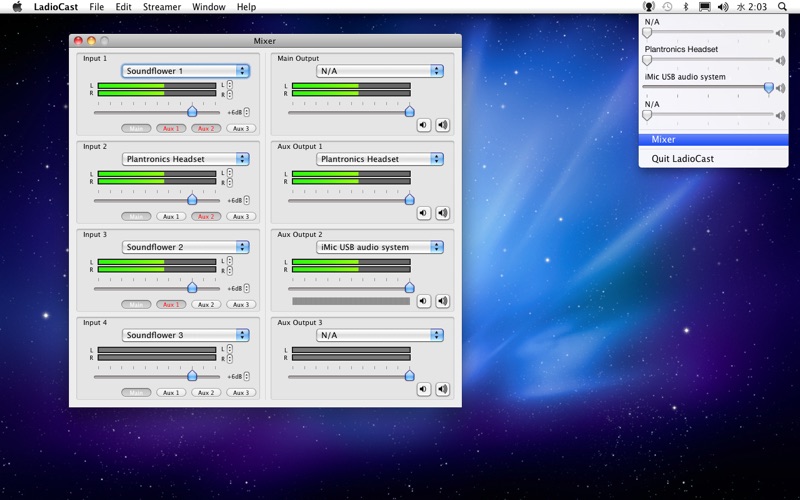Click the Mixer window title bar

pos(265,41)
